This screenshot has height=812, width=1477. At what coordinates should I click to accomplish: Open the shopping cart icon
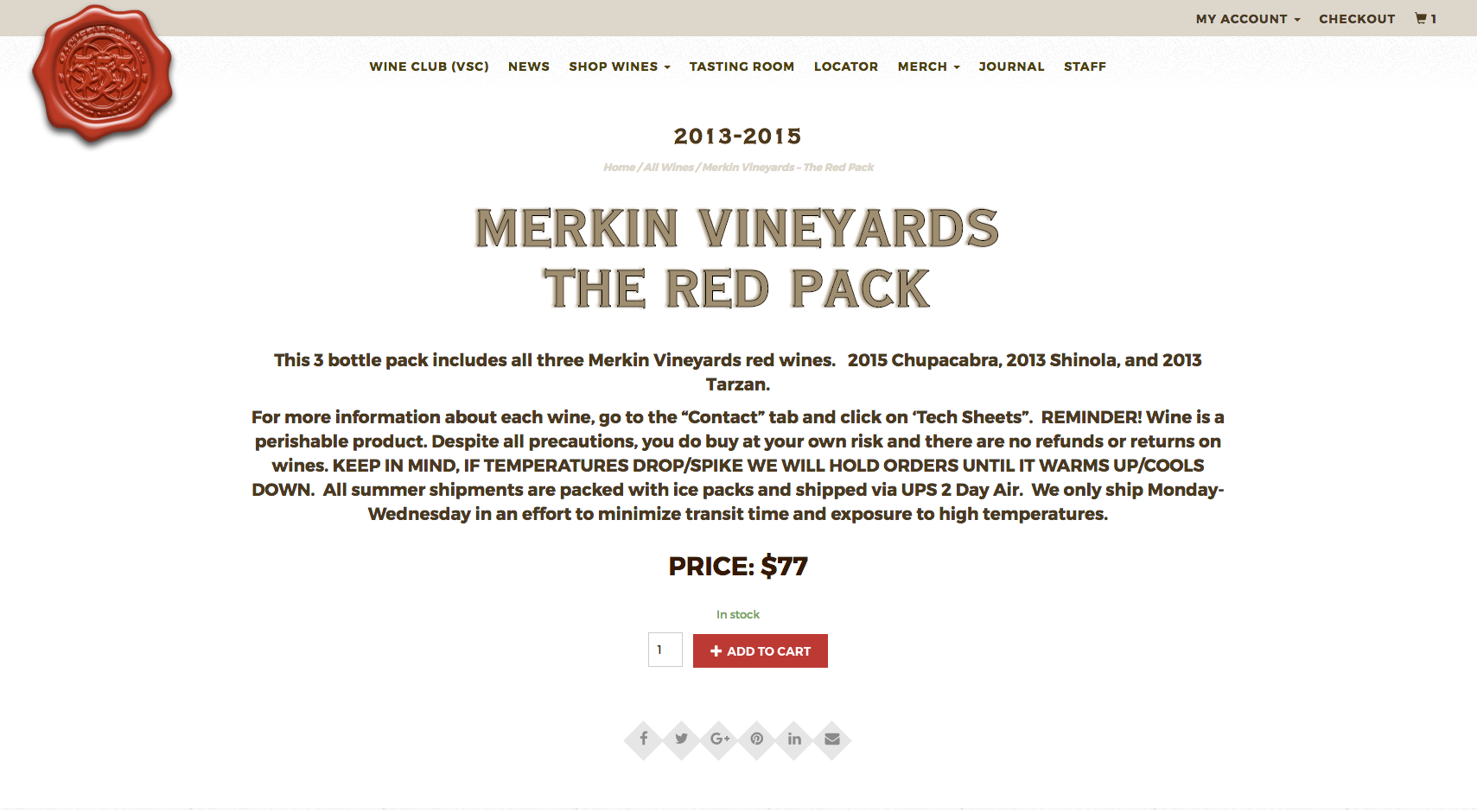pyautogui.click(x=1426, y=18)
